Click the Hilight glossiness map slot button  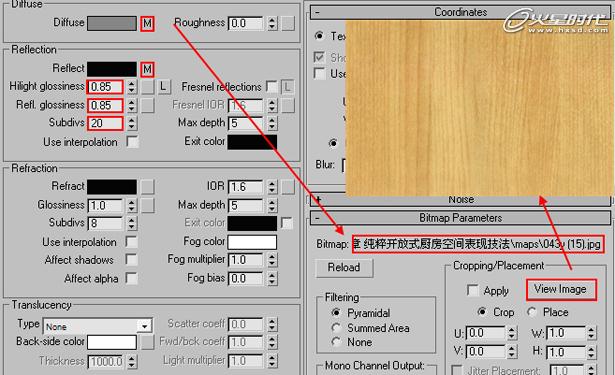147,87
